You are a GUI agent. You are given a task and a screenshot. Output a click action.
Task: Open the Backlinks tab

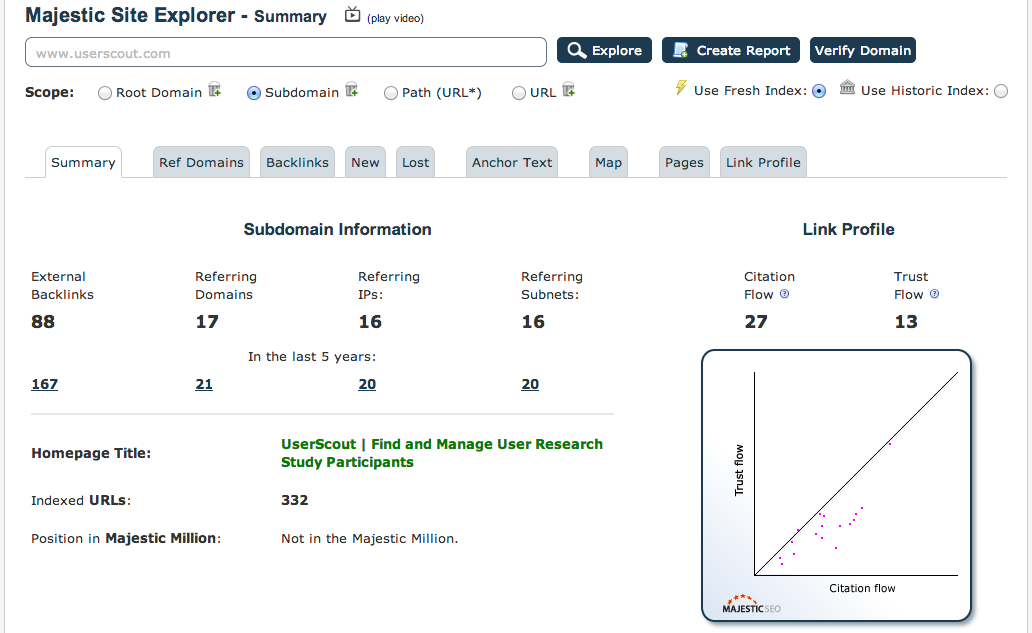[x=297, y=163]
